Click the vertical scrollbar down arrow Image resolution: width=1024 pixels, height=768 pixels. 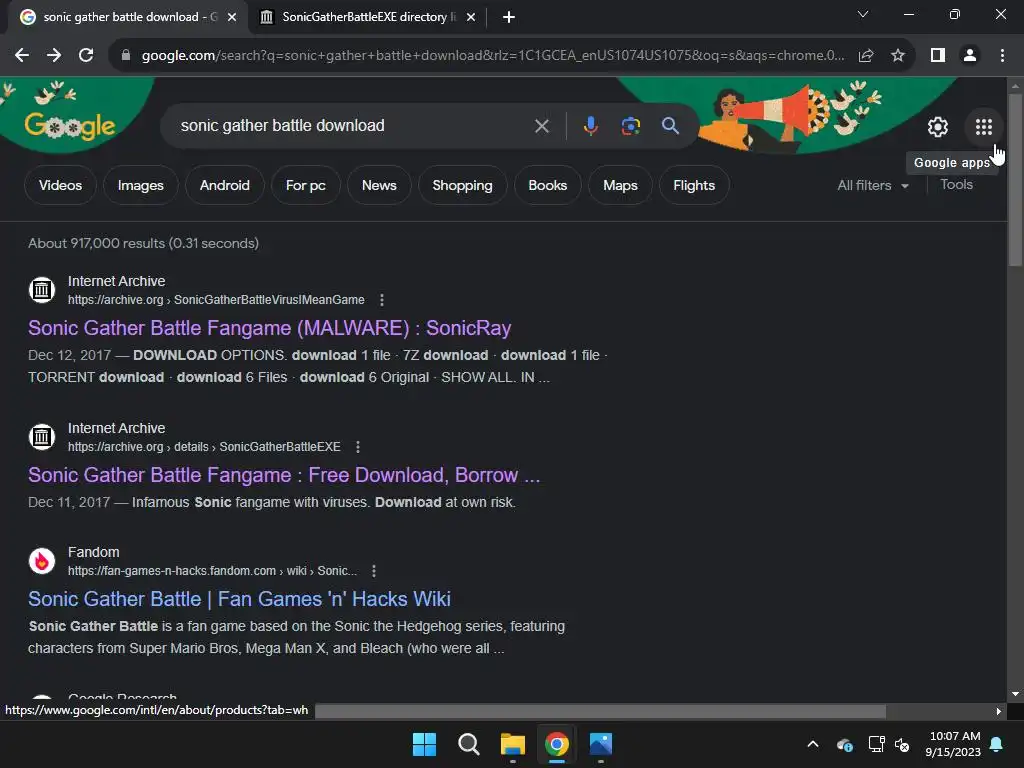[x=1014, y=694]
